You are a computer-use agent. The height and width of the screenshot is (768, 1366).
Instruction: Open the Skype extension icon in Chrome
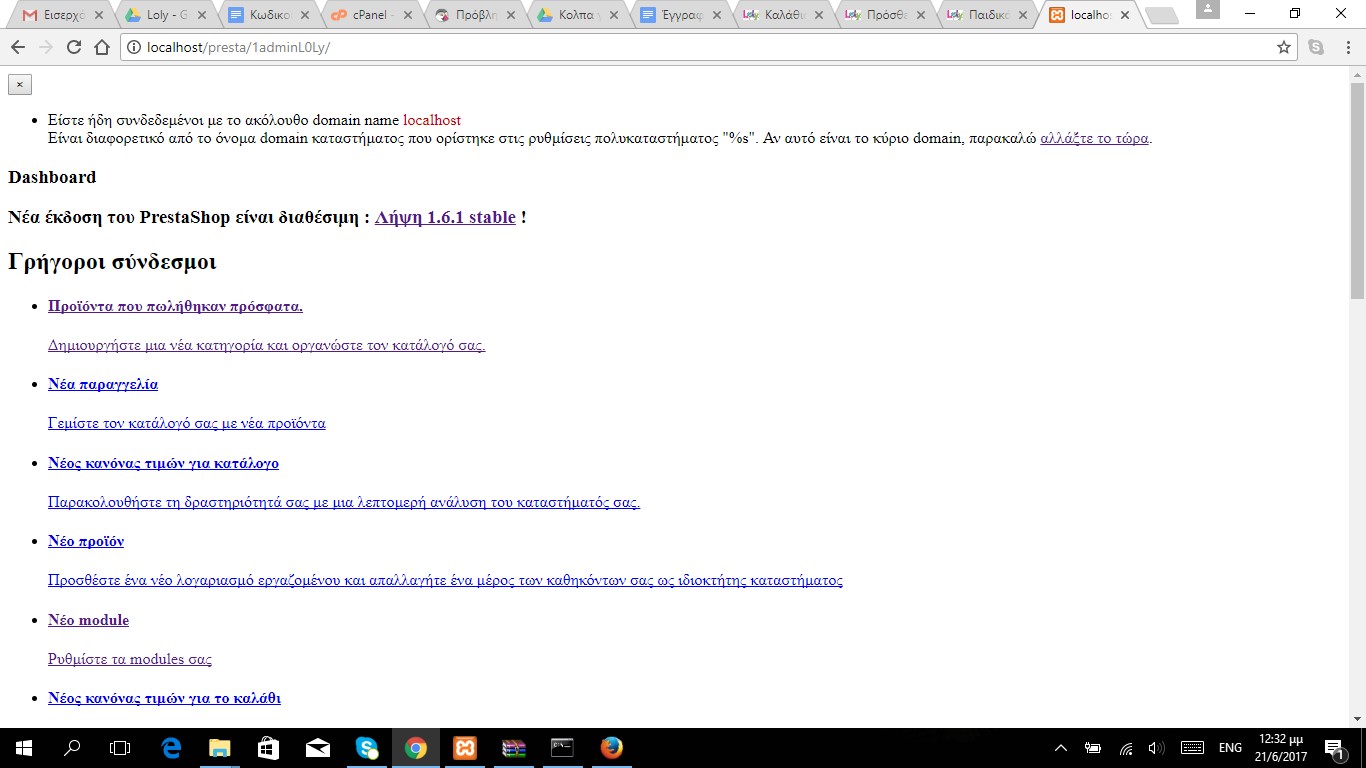coord(1316,47)
